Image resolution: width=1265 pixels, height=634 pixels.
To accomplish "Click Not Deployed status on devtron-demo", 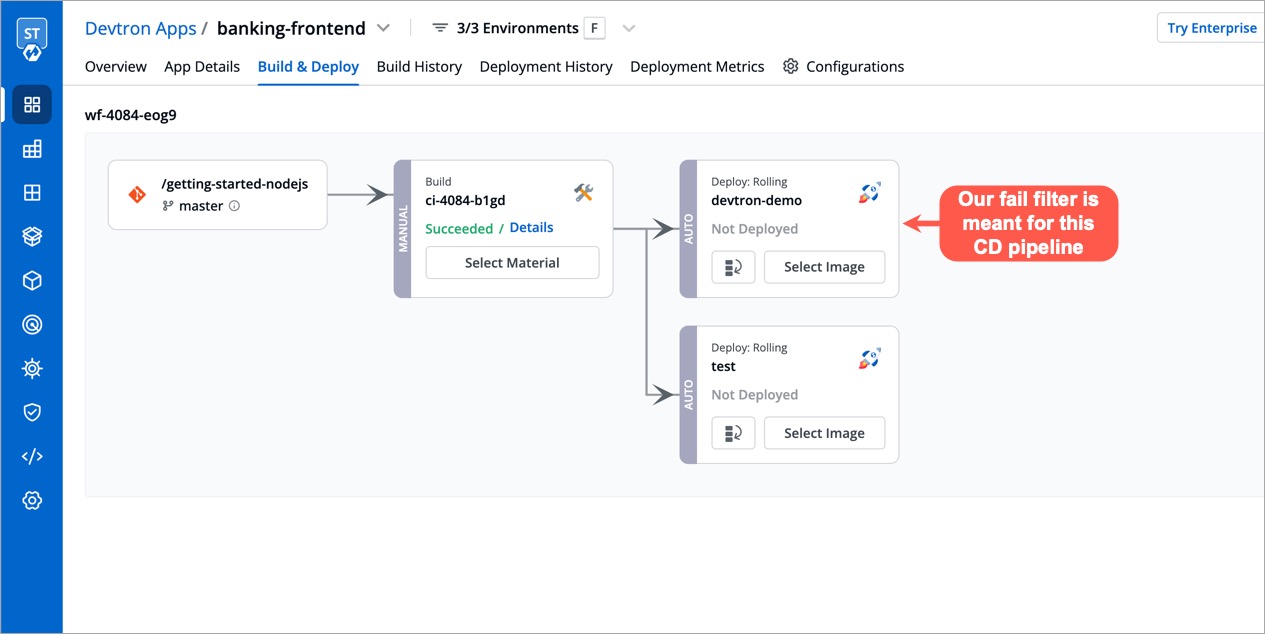I will point(754,229).
